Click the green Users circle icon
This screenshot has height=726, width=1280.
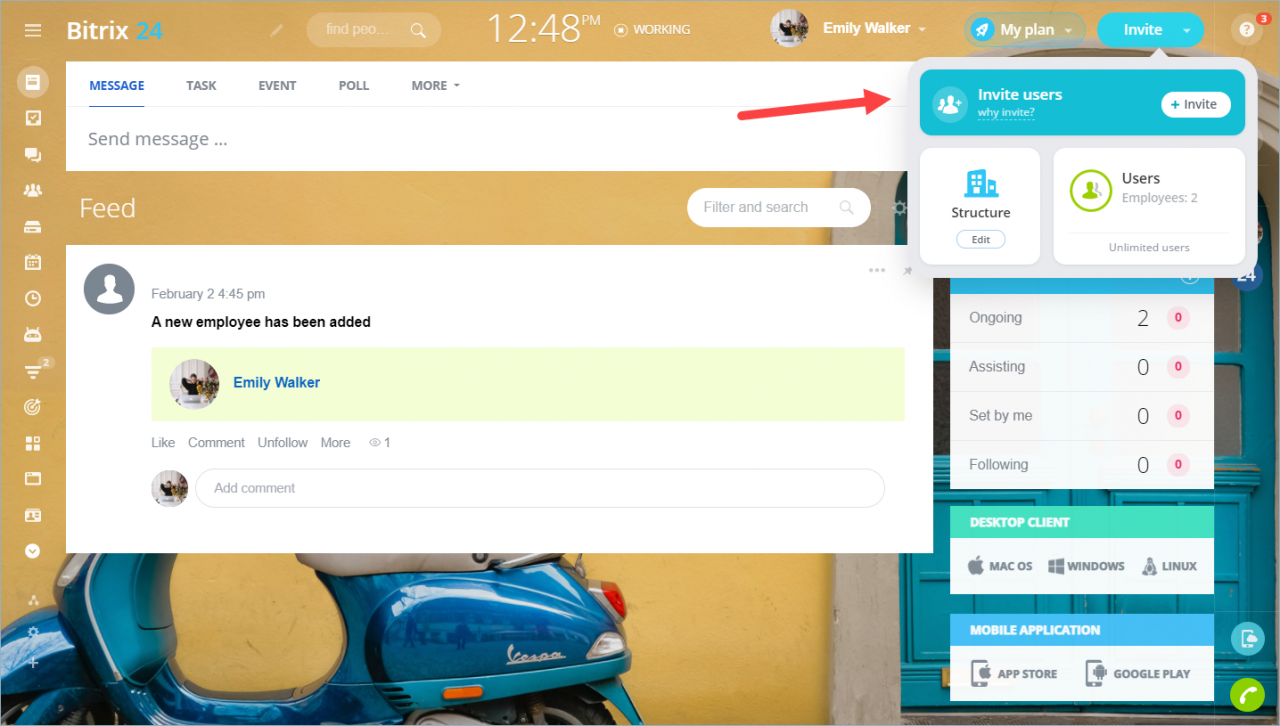(1091, 190)
